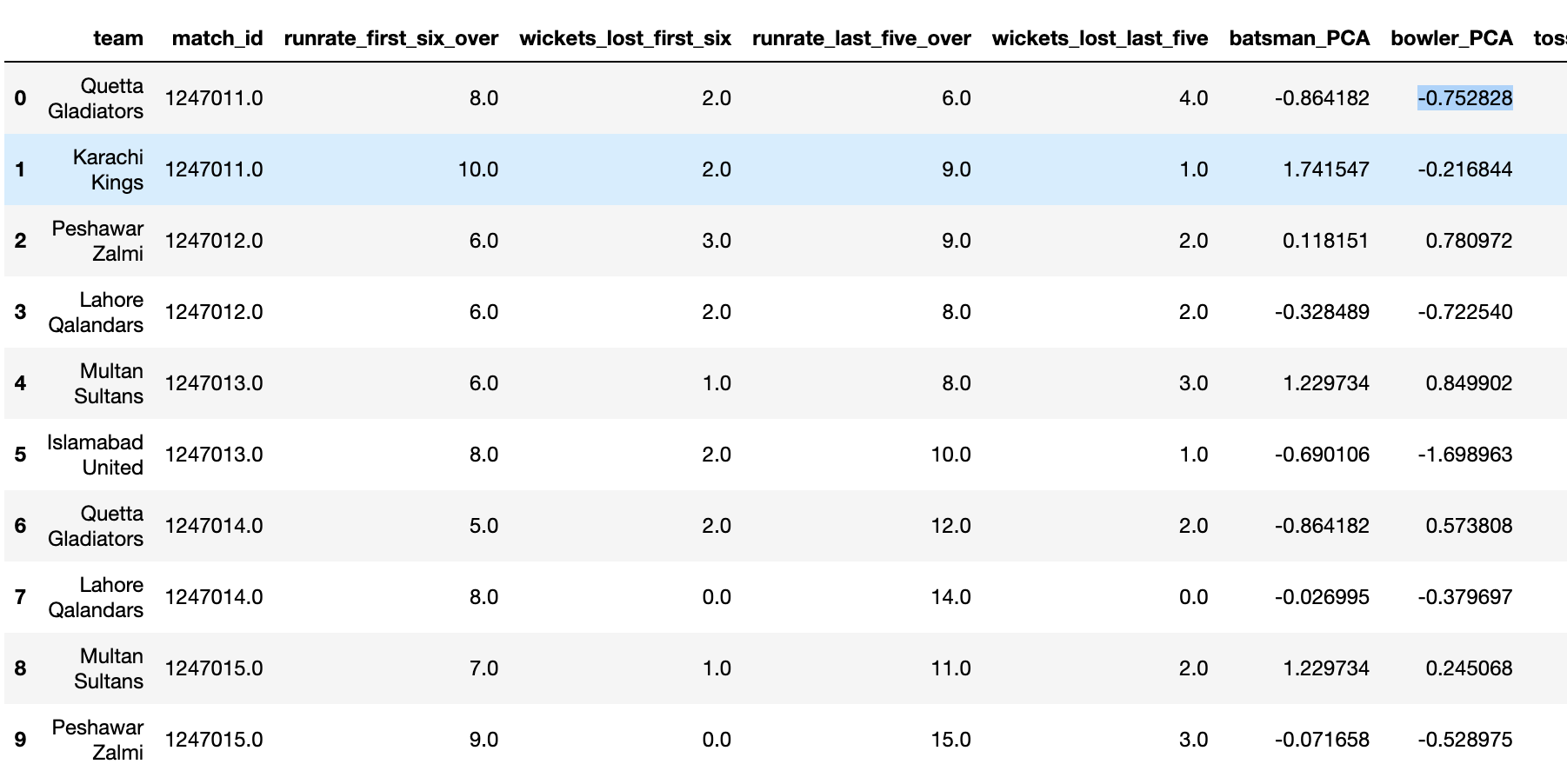This screenshot has width=1567, height=784.
Task: Click row index 9
Action: point(20,740)
